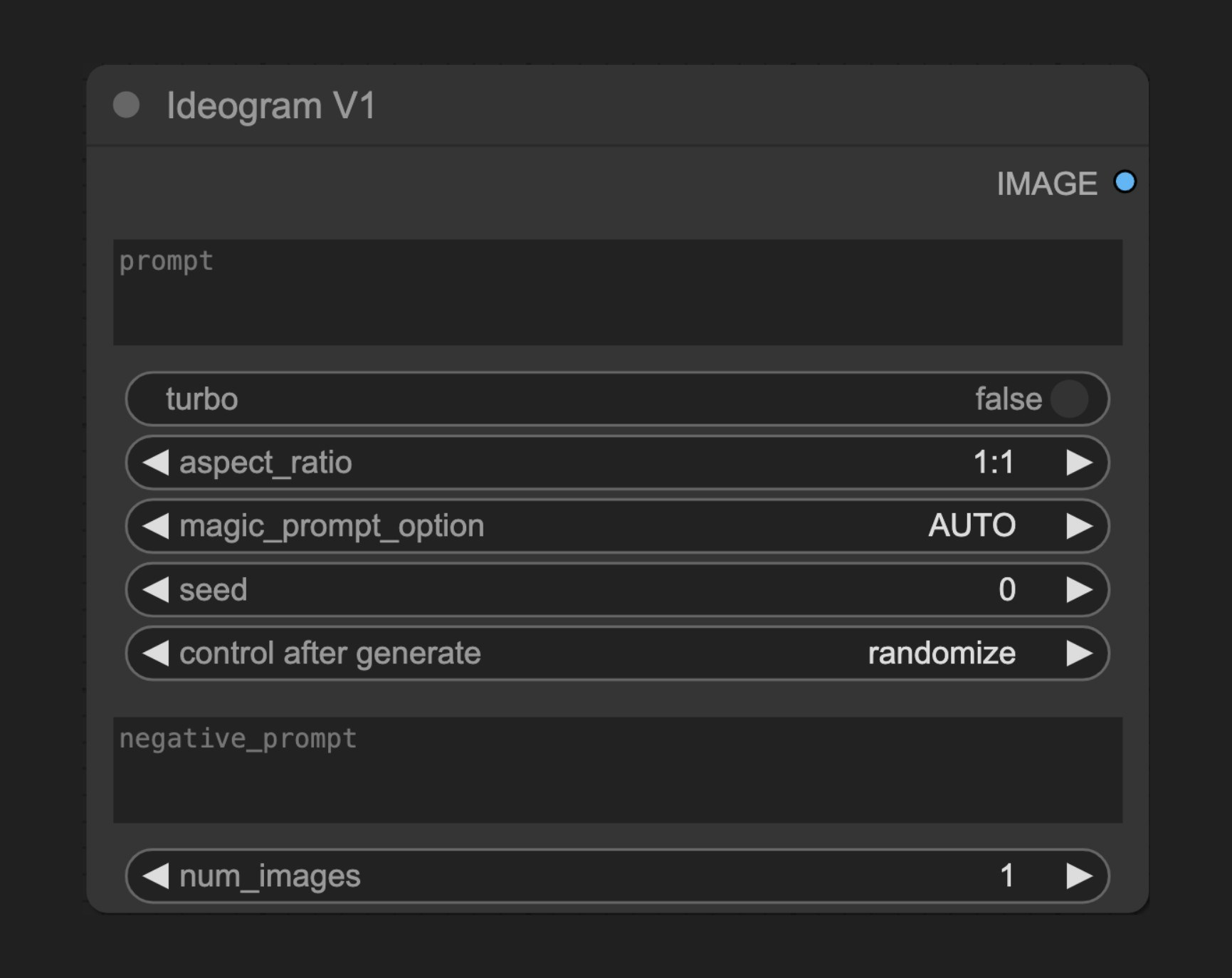Open the randomize dropdown value
Viewport: 1232px width, 978px height.
pos(942,653)
